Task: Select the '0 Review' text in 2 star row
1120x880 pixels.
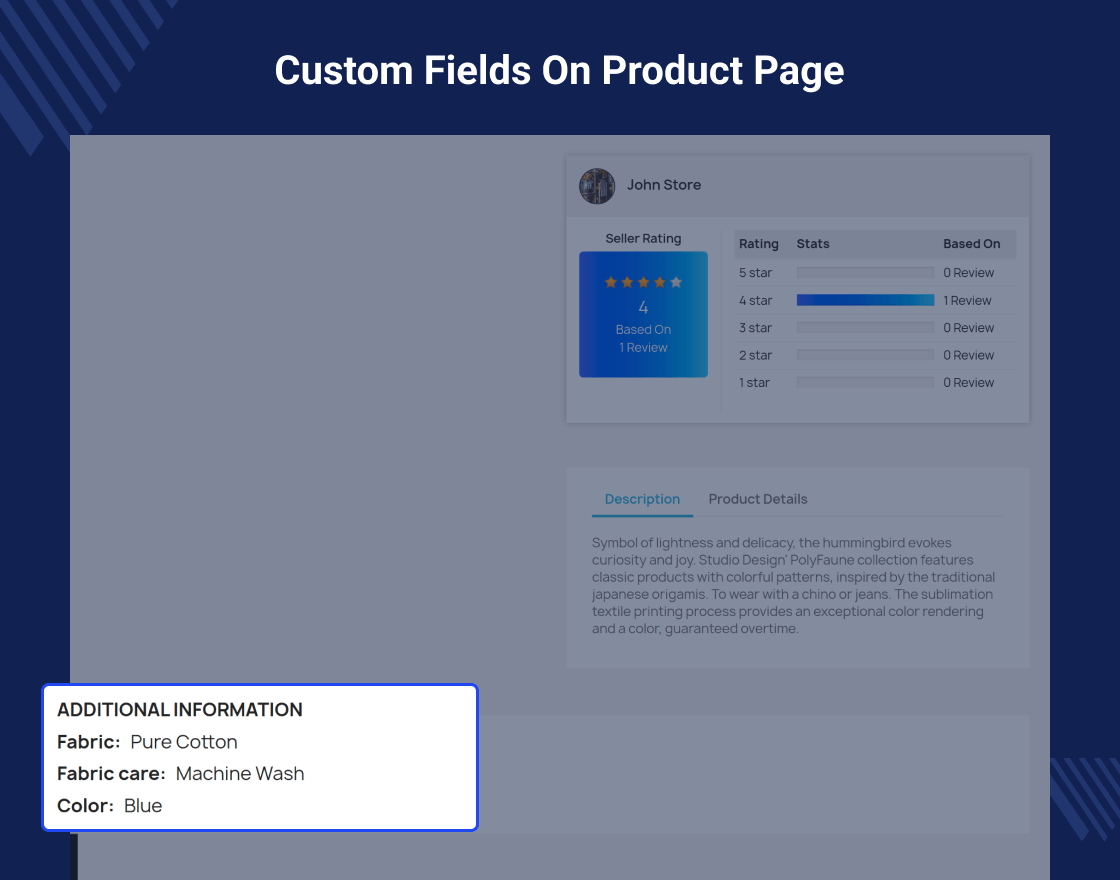Action: coord(969,355)
